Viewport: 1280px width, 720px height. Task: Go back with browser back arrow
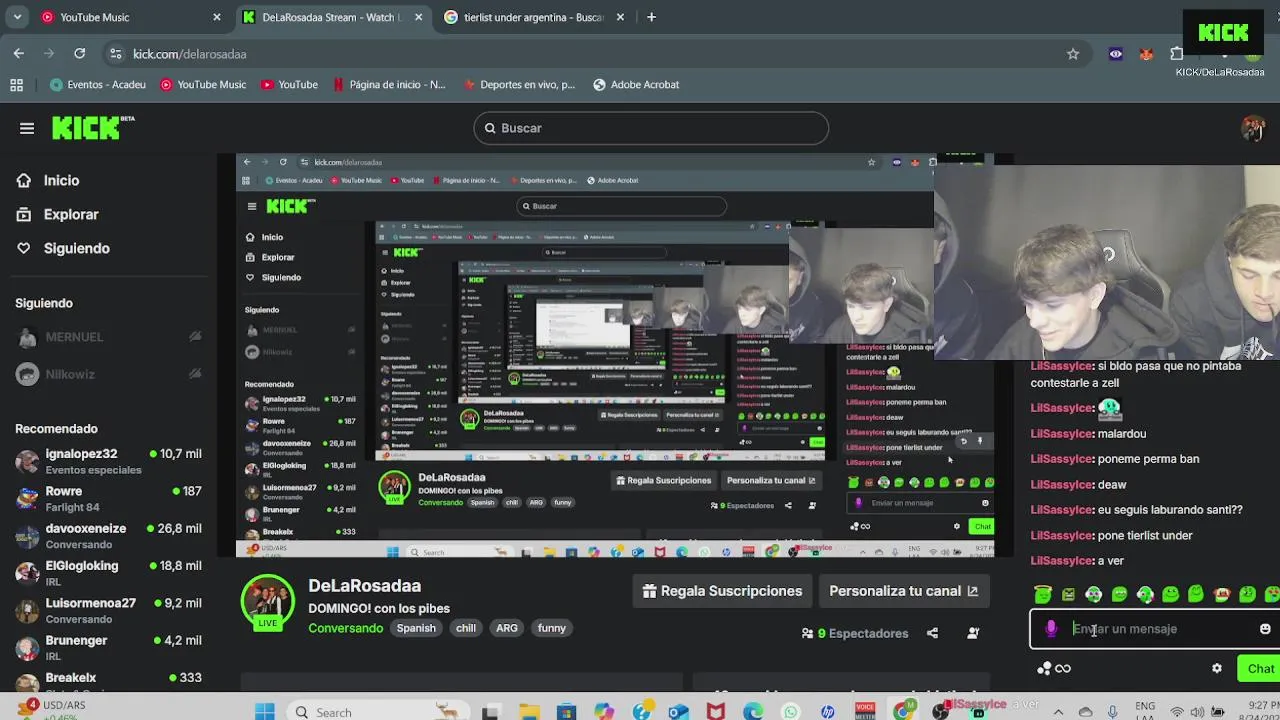click(19, 54)
